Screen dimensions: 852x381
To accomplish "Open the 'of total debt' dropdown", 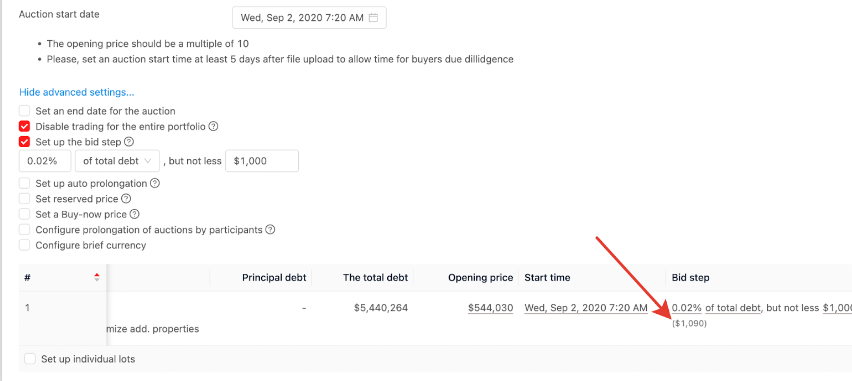I will coord(118,161).
